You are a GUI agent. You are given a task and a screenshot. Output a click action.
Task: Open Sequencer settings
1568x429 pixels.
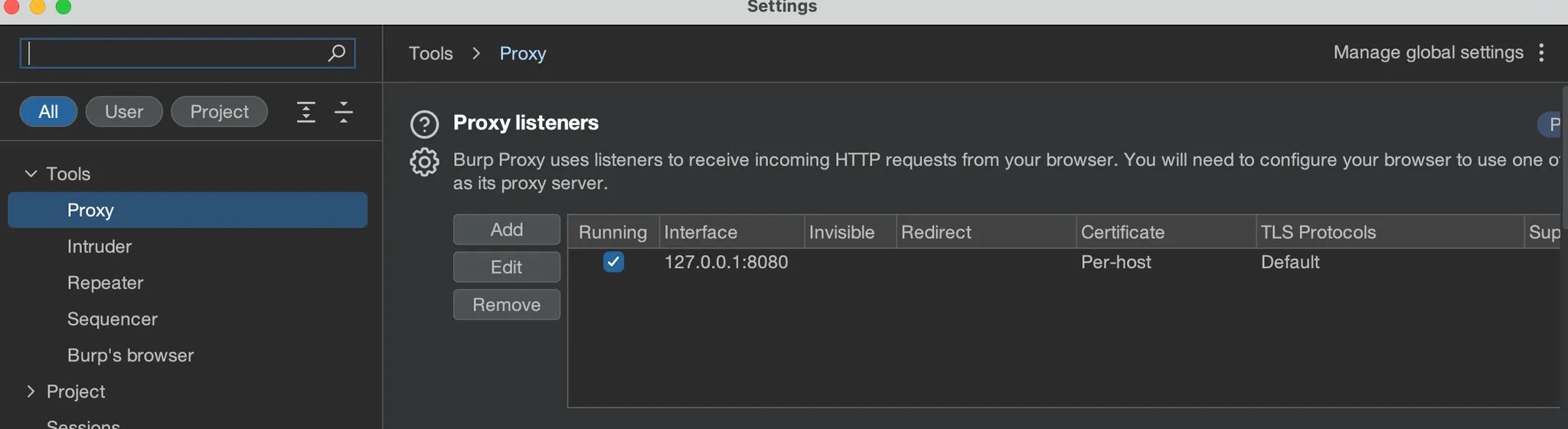113,319
